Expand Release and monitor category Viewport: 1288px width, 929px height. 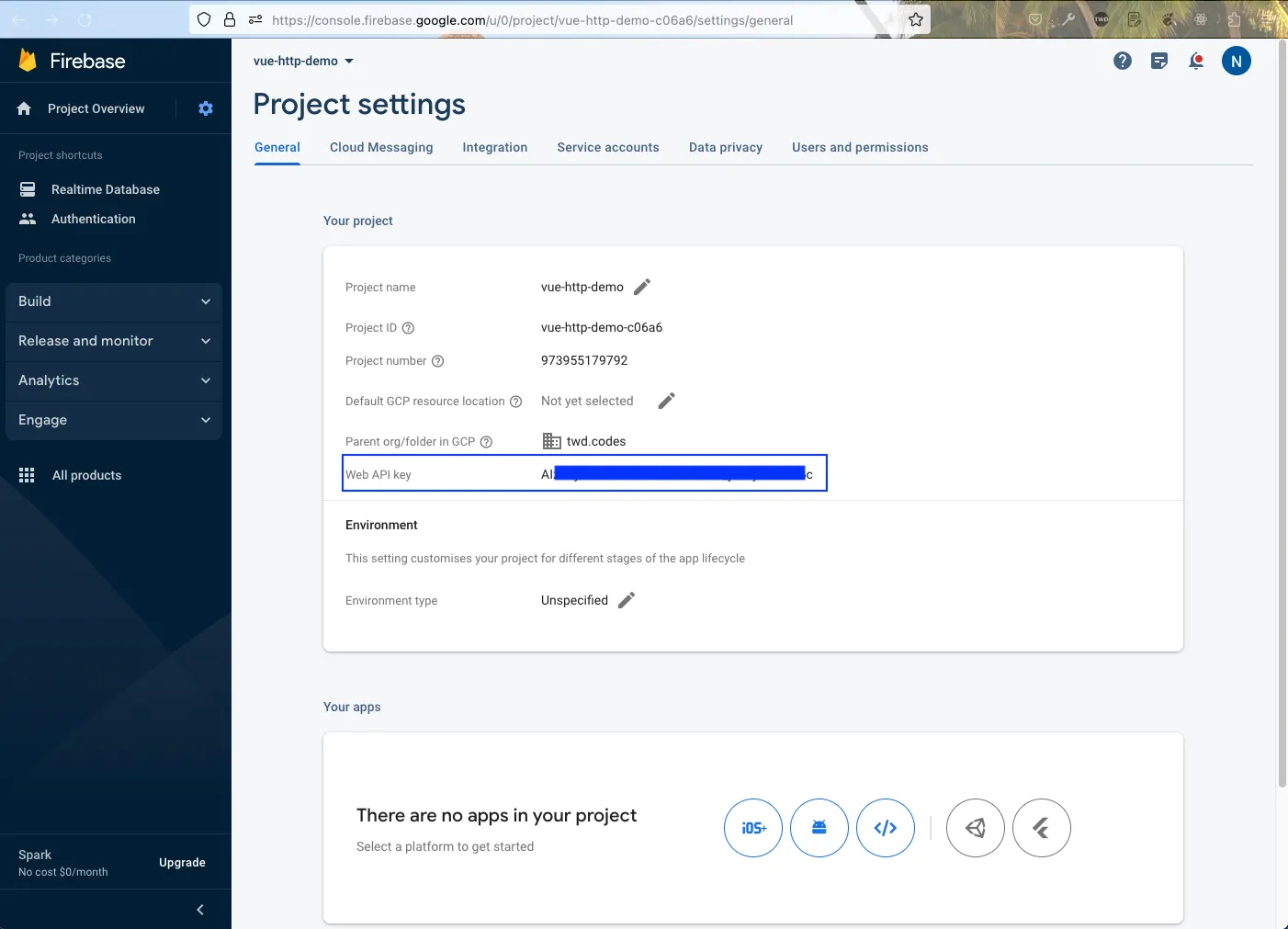[x=114, y=341]
